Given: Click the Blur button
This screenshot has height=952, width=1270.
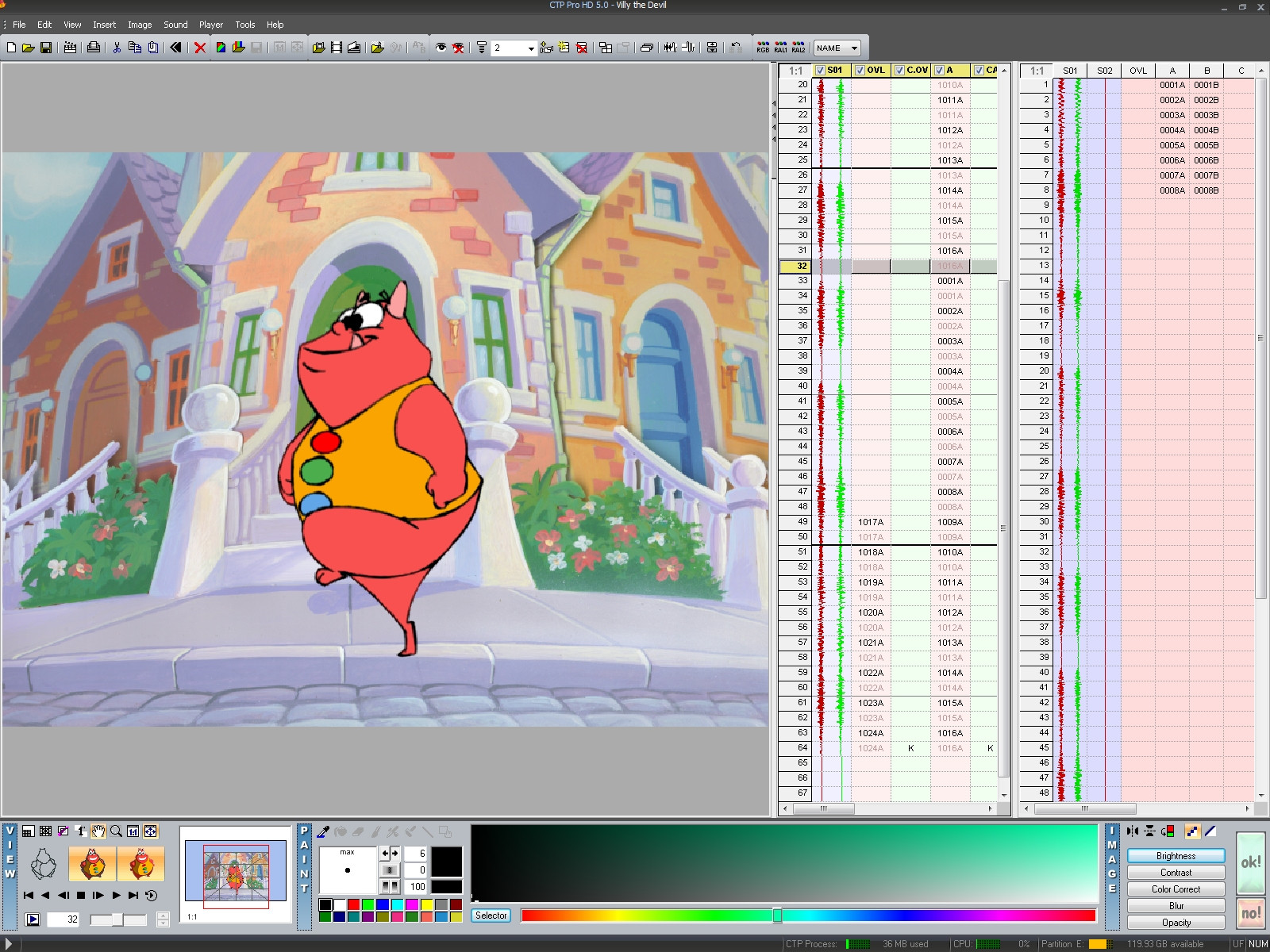Looking at the screenshot, I should 1176,906.
